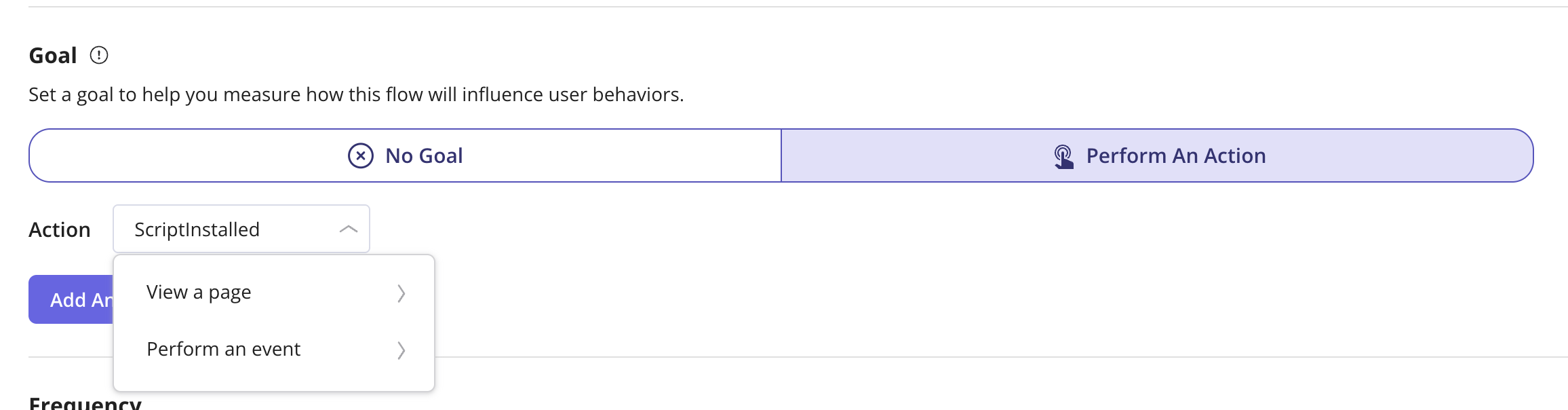The height and width of the screenshot is (410, 1568).
Task: Open the ScriptInstalled action select box
Action: 241,229
